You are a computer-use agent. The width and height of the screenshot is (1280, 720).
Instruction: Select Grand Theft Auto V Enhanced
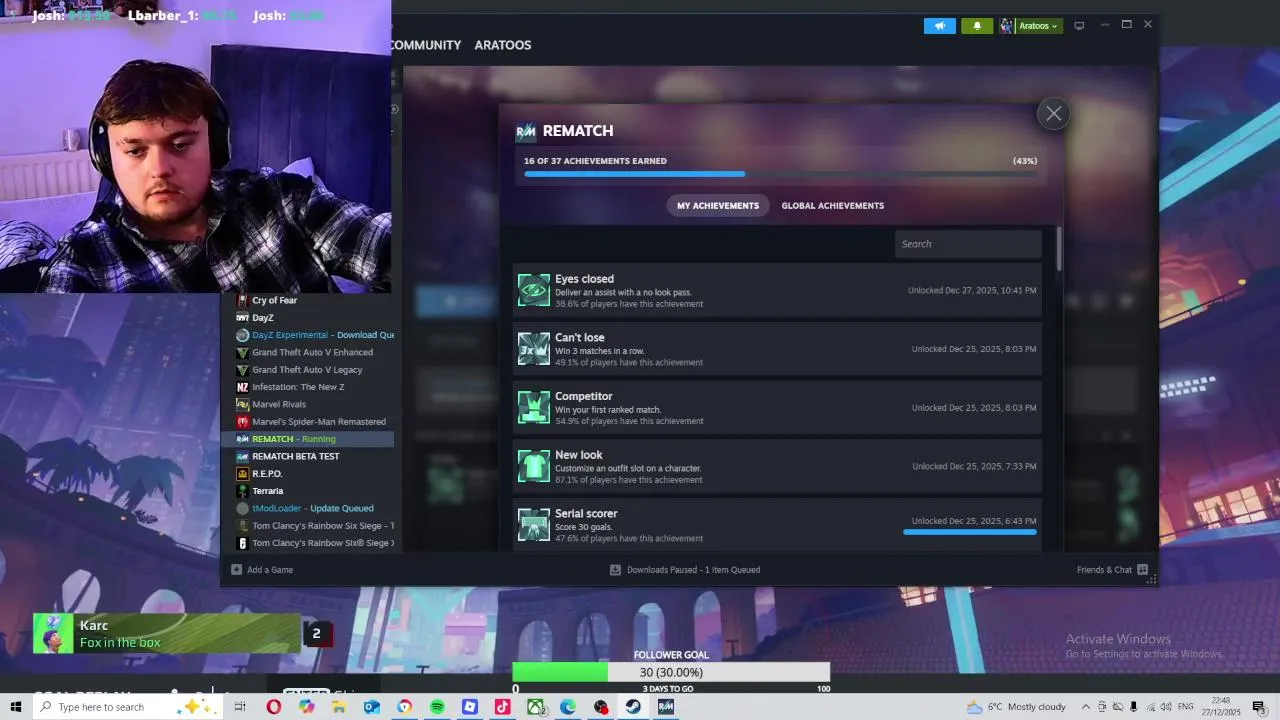(312, 352)
